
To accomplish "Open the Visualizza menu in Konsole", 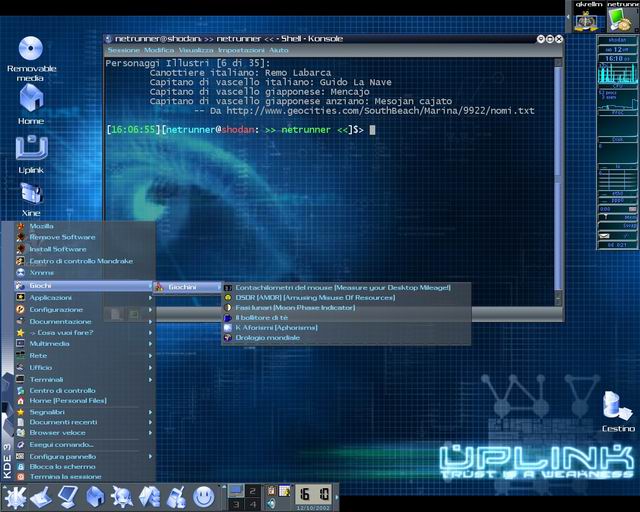I will pyautogui.click(x=196, y=50).
